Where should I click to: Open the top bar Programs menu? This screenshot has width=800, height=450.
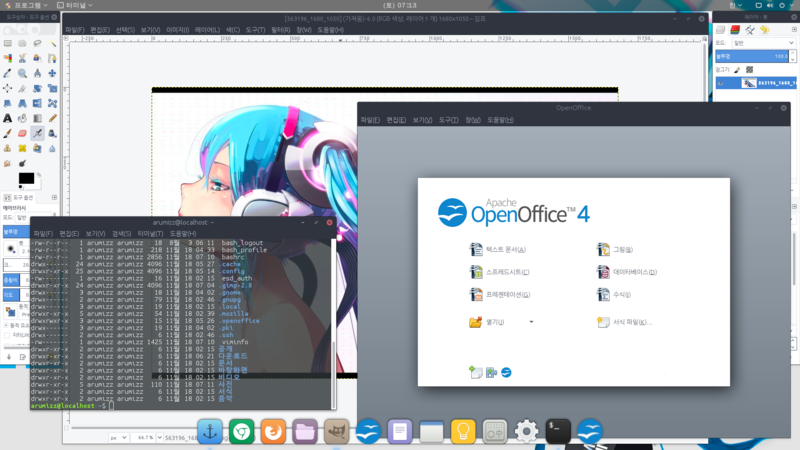(x=27, y=5)
